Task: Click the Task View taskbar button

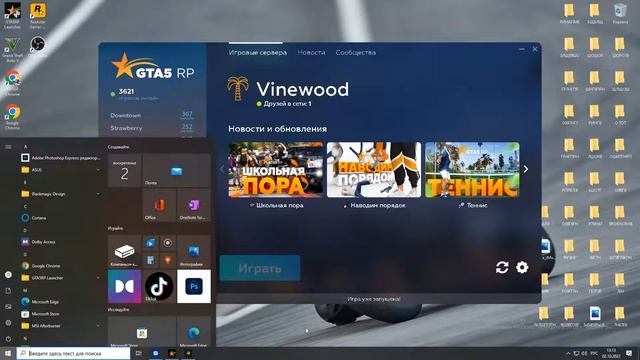Action: coord(138,353)
